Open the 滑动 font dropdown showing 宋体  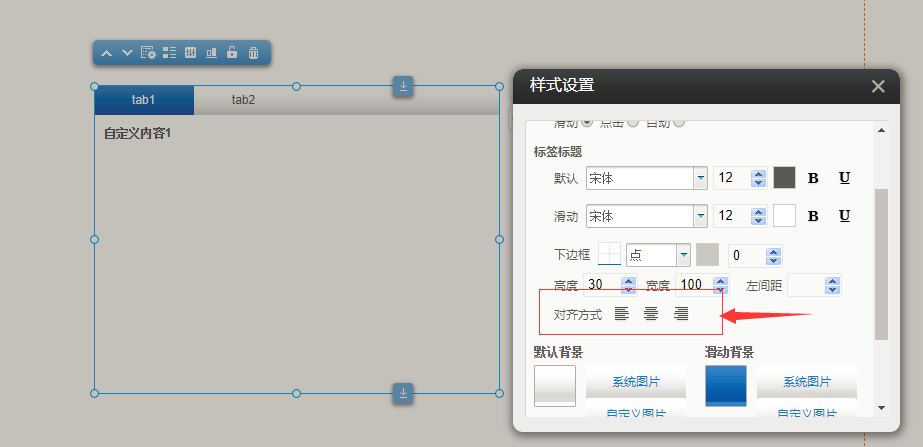[x=700, y=216]
